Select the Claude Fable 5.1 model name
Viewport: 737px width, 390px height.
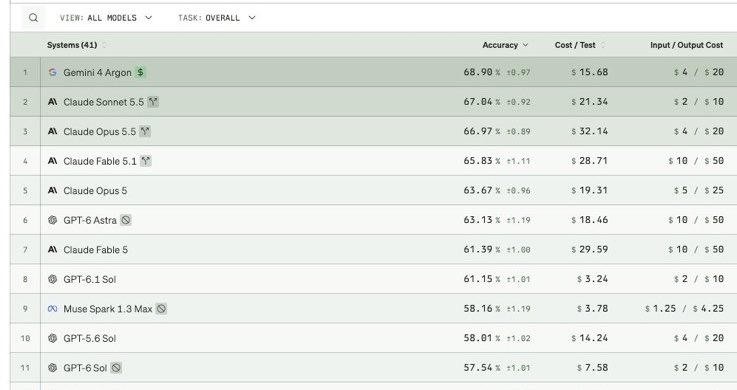tap(100, 161)
